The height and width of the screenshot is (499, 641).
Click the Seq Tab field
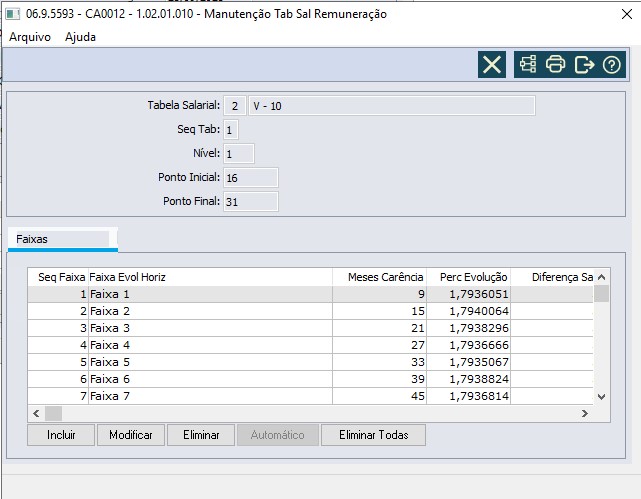pyautogui.click(x=231, y=130)
